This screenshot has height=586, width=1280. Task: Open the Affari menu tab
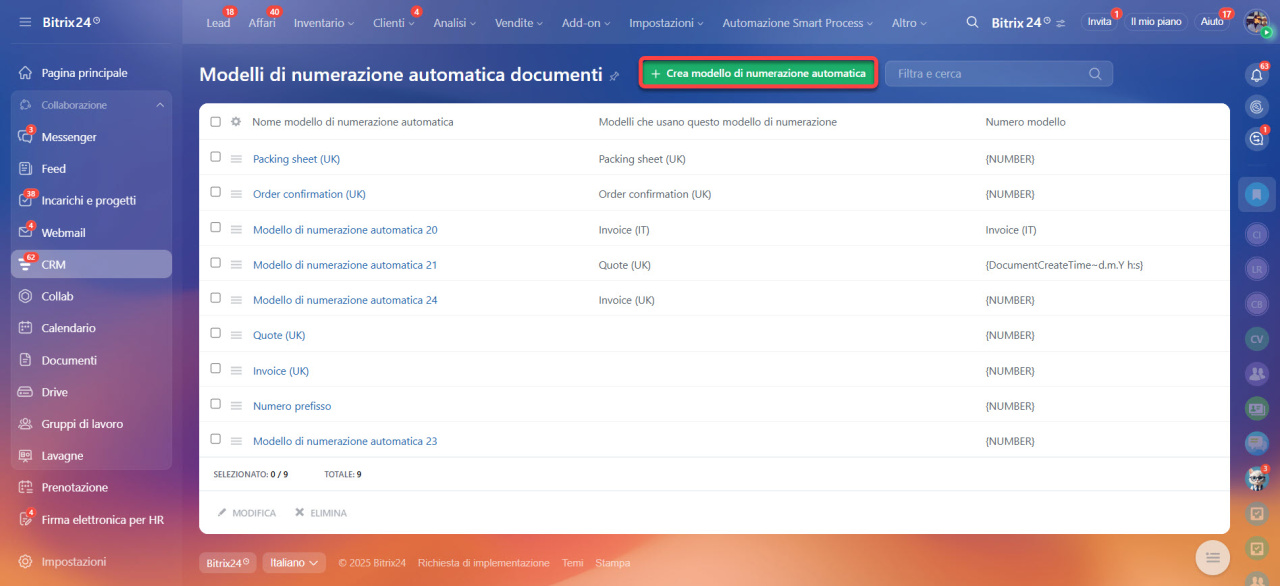click(x=262, y=23)
